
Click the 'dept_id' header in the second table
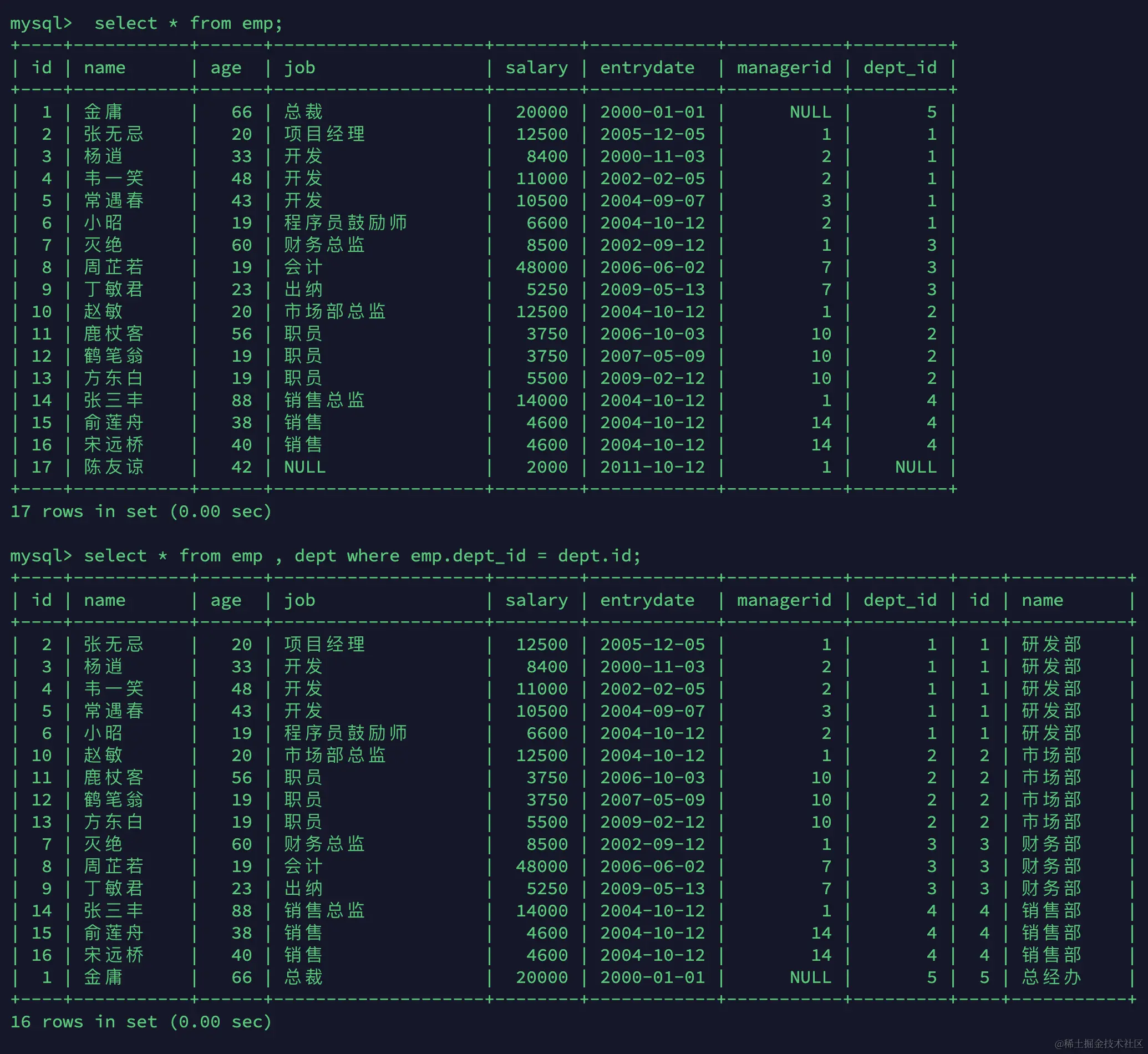point(900,600)
